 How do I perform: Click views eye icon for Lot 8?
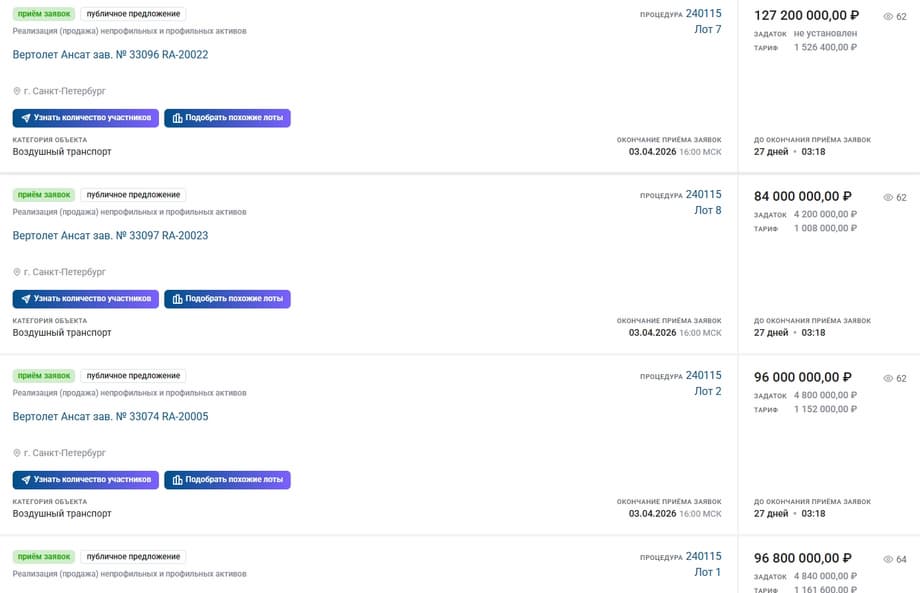pos(888,198)
